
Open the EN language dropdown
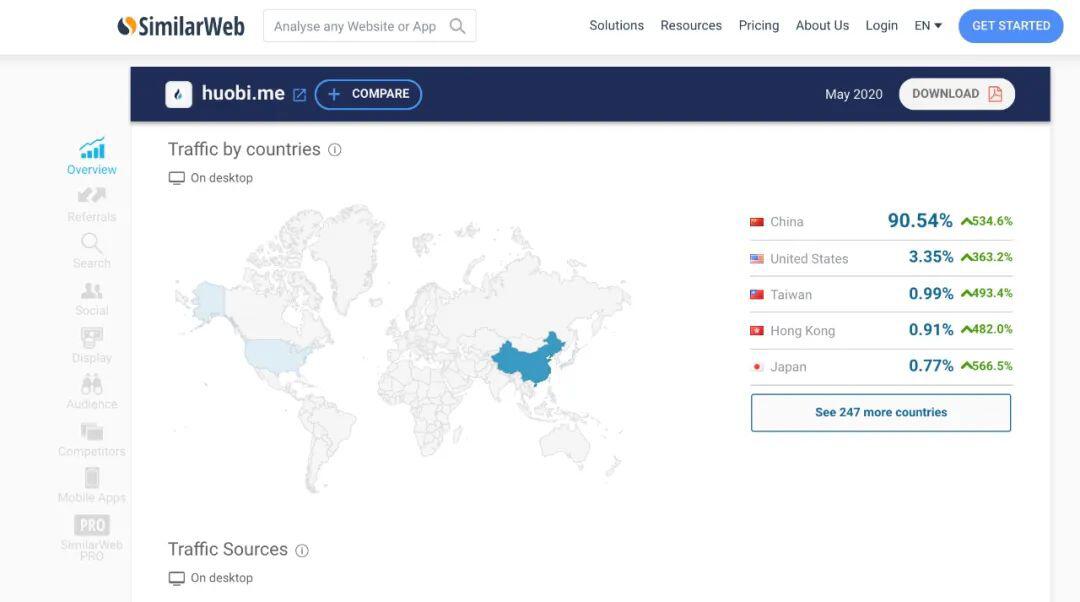[x=928, y=26]
